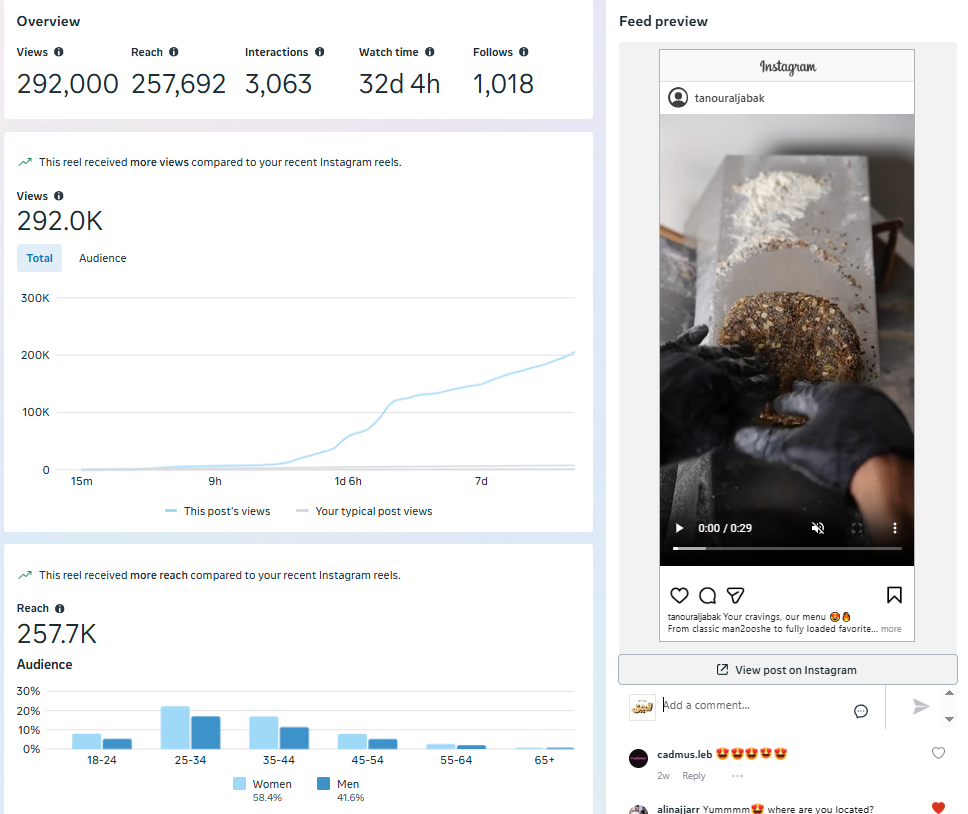Click the fullscreen icon on the video player
This screenshot has height=814, width=968.
pyautogui.click(x=857, y=528)
